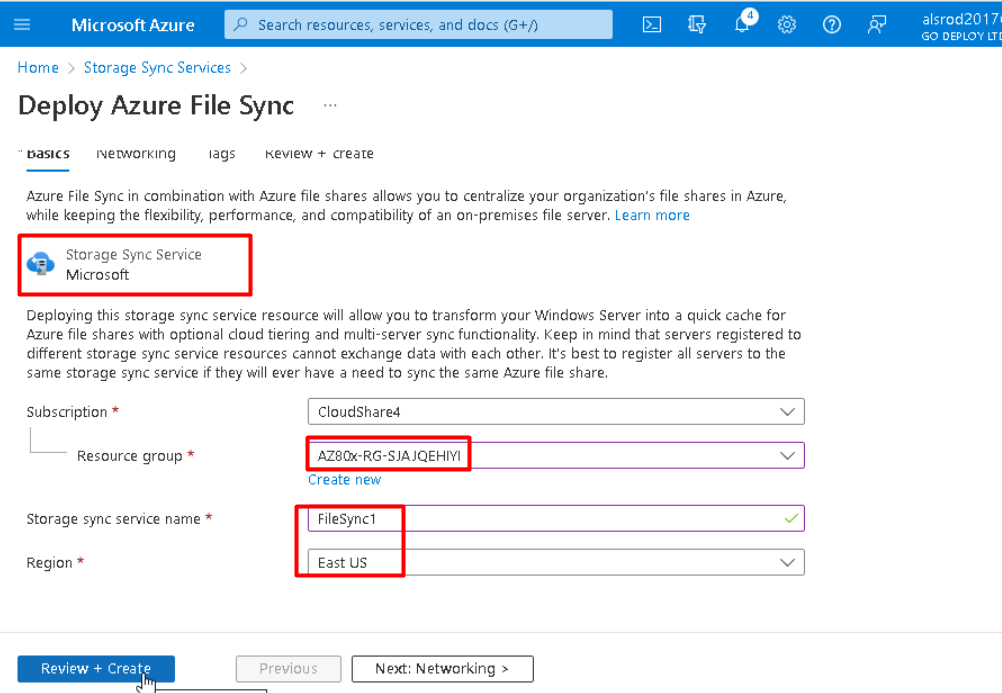Go to Storage Sync Services breadcrumb

tap(157, 68)
